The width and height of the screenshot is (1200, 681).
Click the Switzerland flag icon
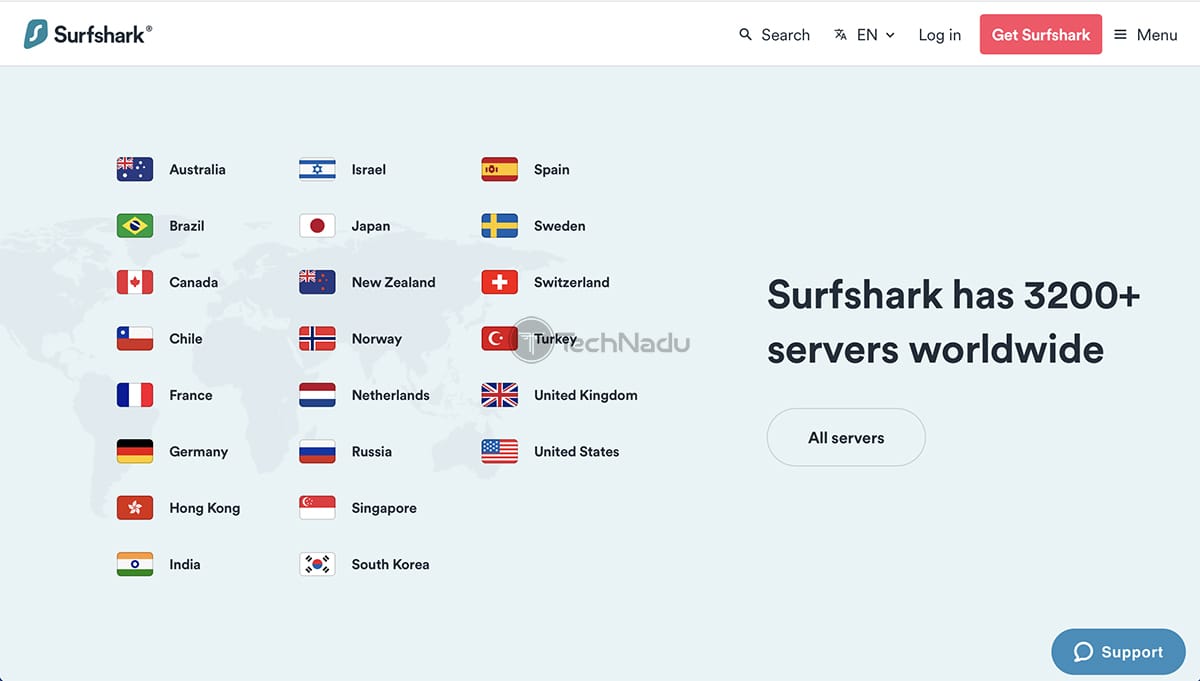(500, 282)
